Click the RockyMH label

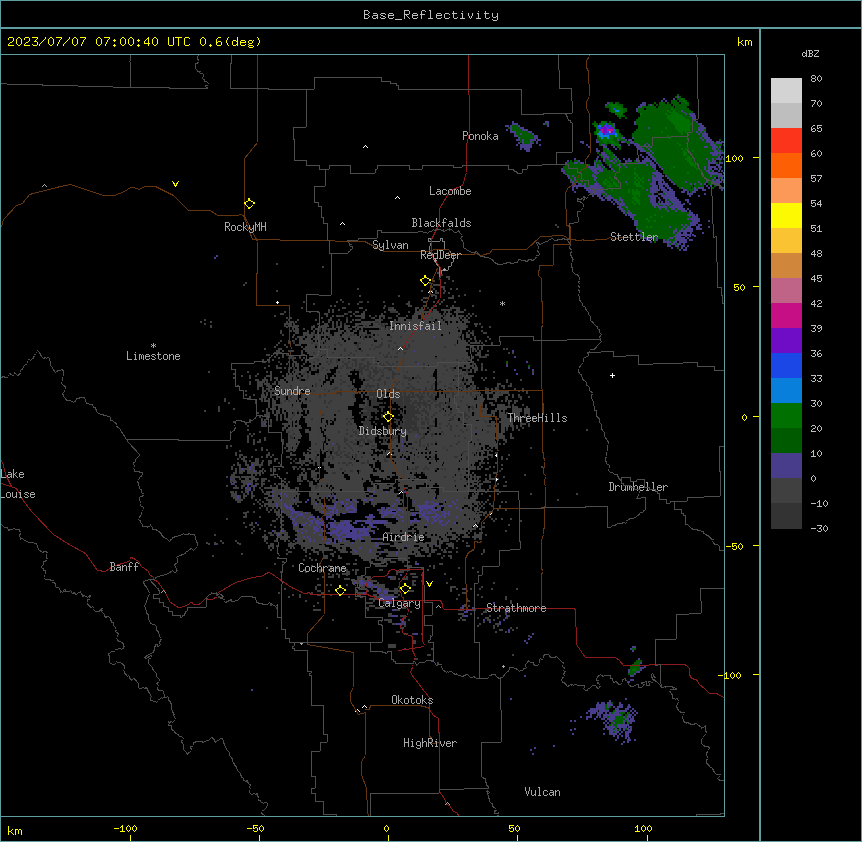245,227
